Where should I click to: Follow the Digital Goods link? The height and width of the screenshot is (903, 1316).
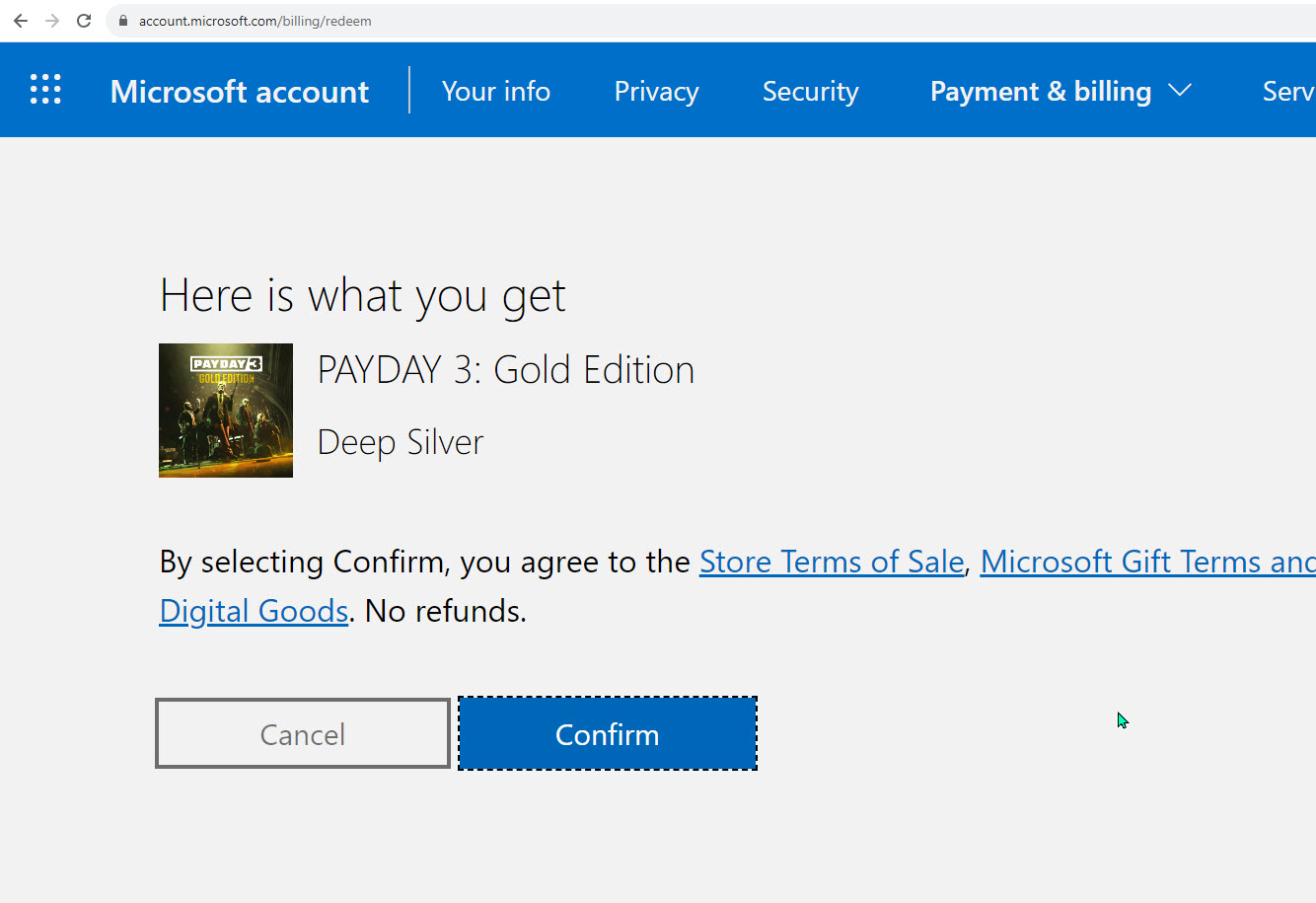pyautogui.click(x=254, y=611)
